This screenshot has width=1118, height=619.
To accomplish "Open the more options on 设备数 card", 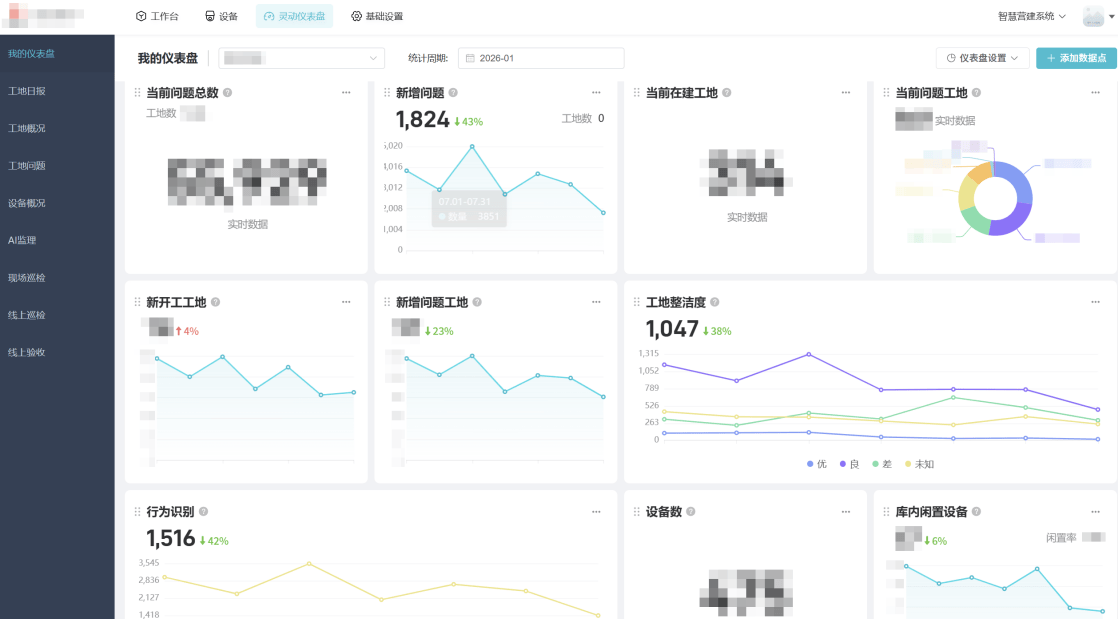I will (x=846, y=512).
